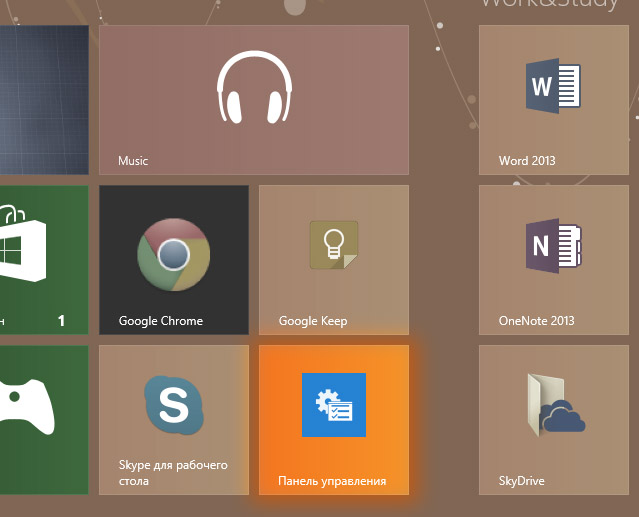
Task: Open Google Keep tile
Action: click(334, 260)
